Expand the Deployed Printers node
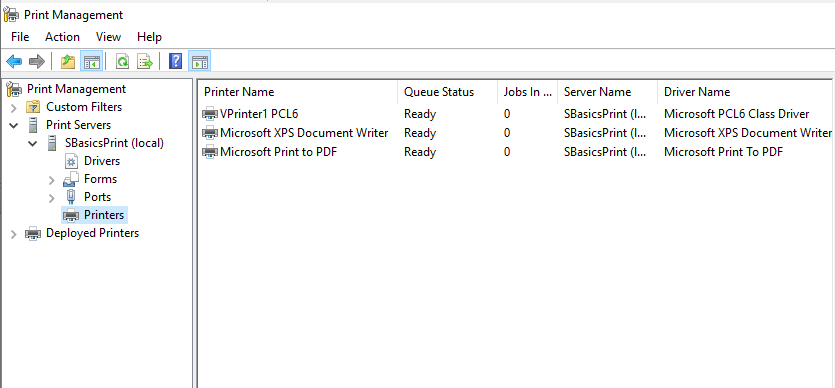Viewport: 835px width, 388px height. click(x=14, y=234)
